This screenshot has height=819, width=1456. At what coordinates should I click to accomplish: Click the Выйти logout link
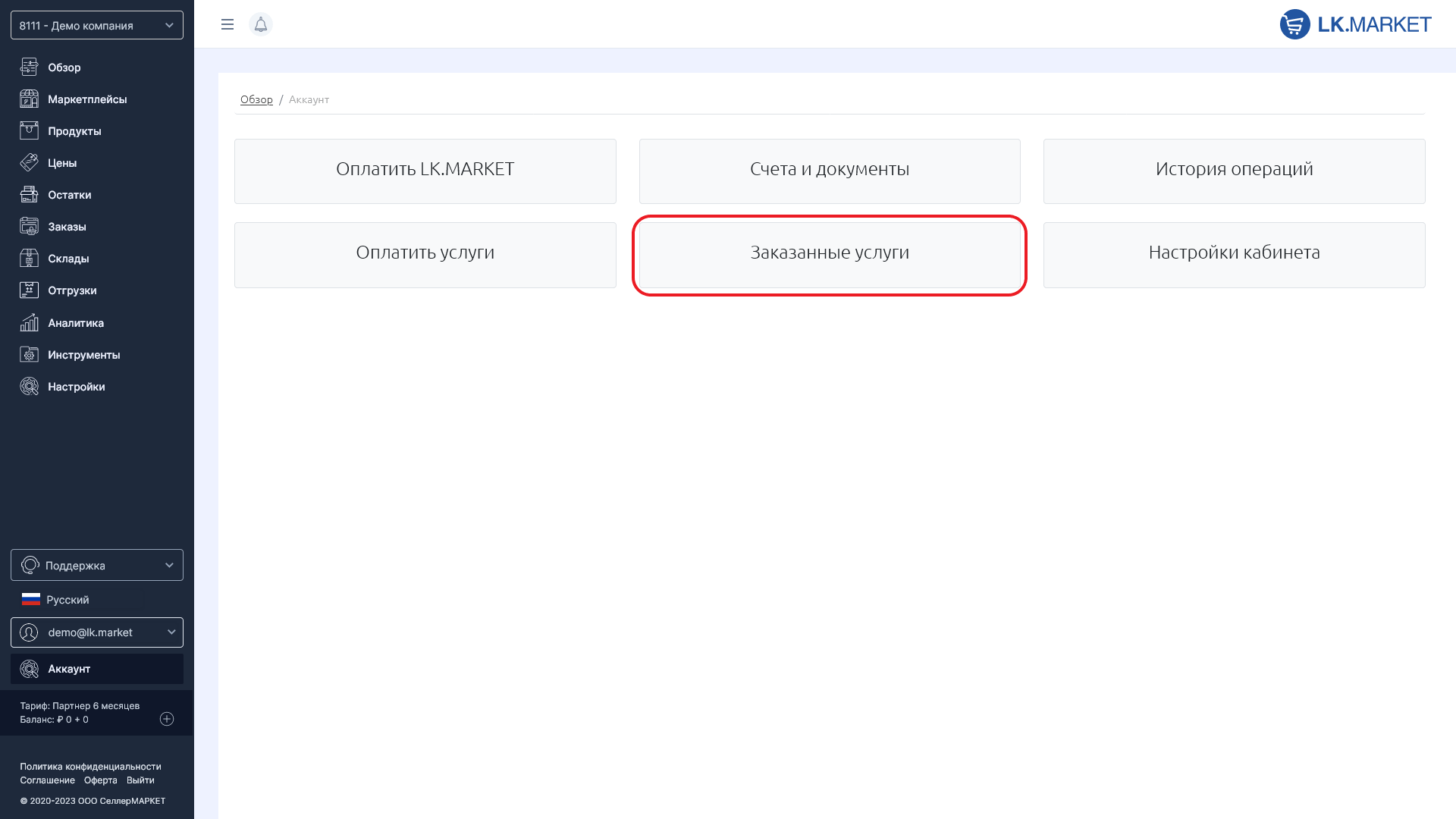coord(140,780)
